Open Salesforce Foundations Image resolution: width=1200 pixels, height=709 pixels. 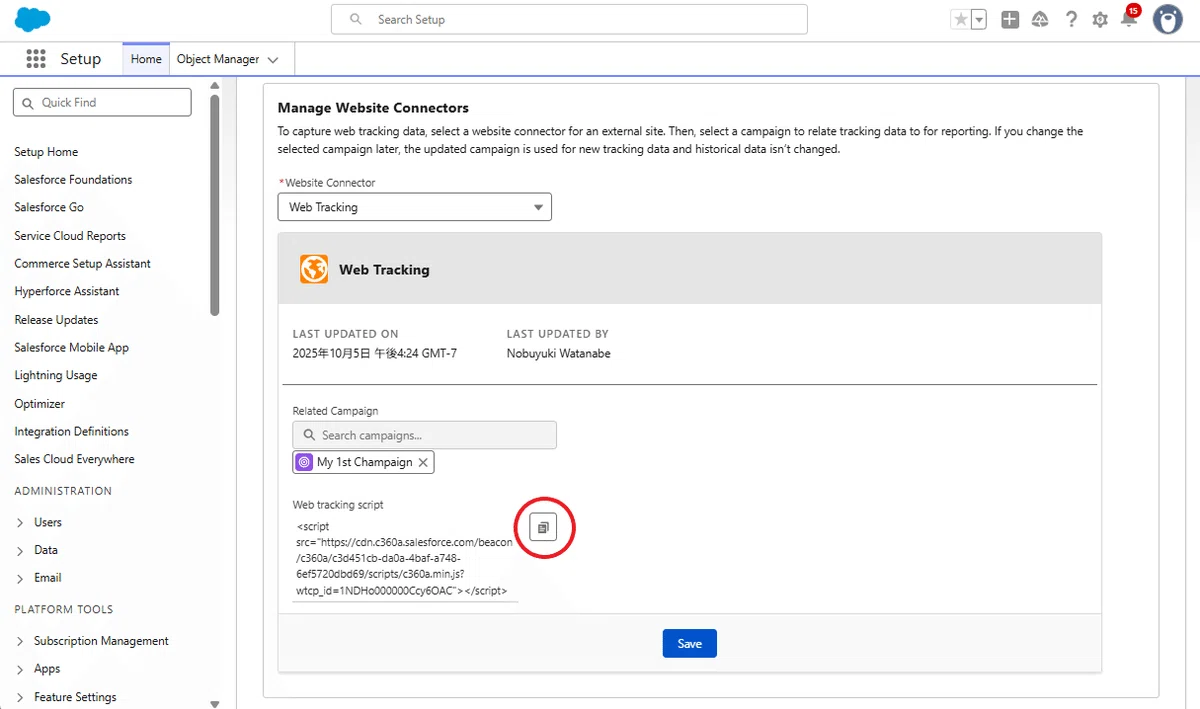73,180
